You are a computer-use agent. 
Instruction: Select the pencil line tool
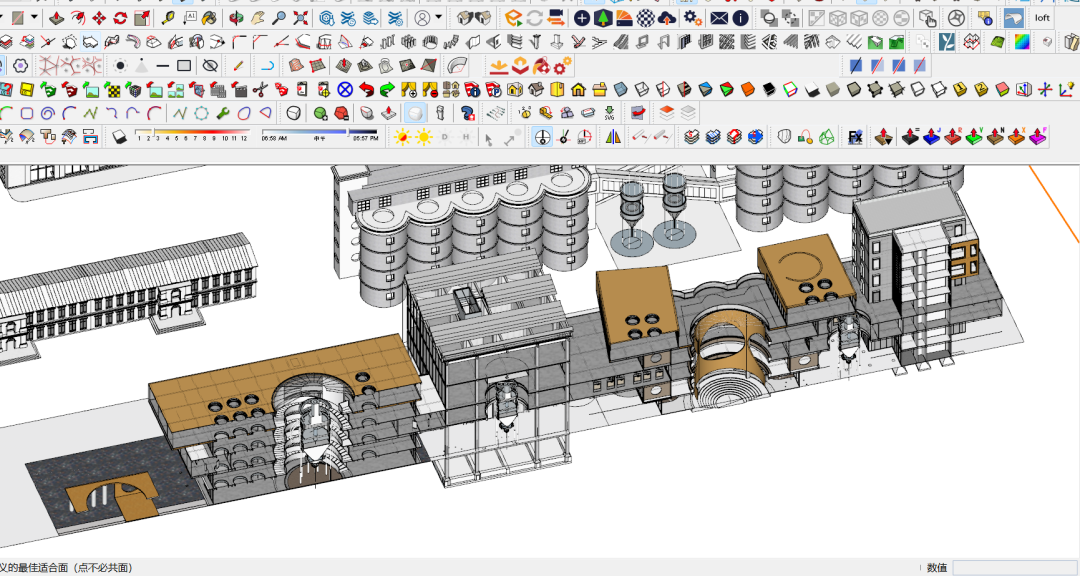pos(238,66)
